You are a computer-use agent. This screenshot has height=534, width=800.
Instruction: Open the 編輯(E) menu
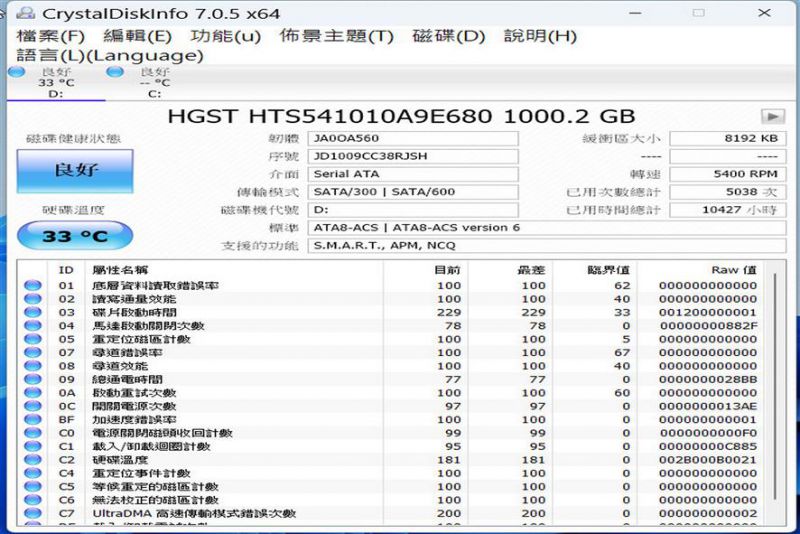coord(137,36)
